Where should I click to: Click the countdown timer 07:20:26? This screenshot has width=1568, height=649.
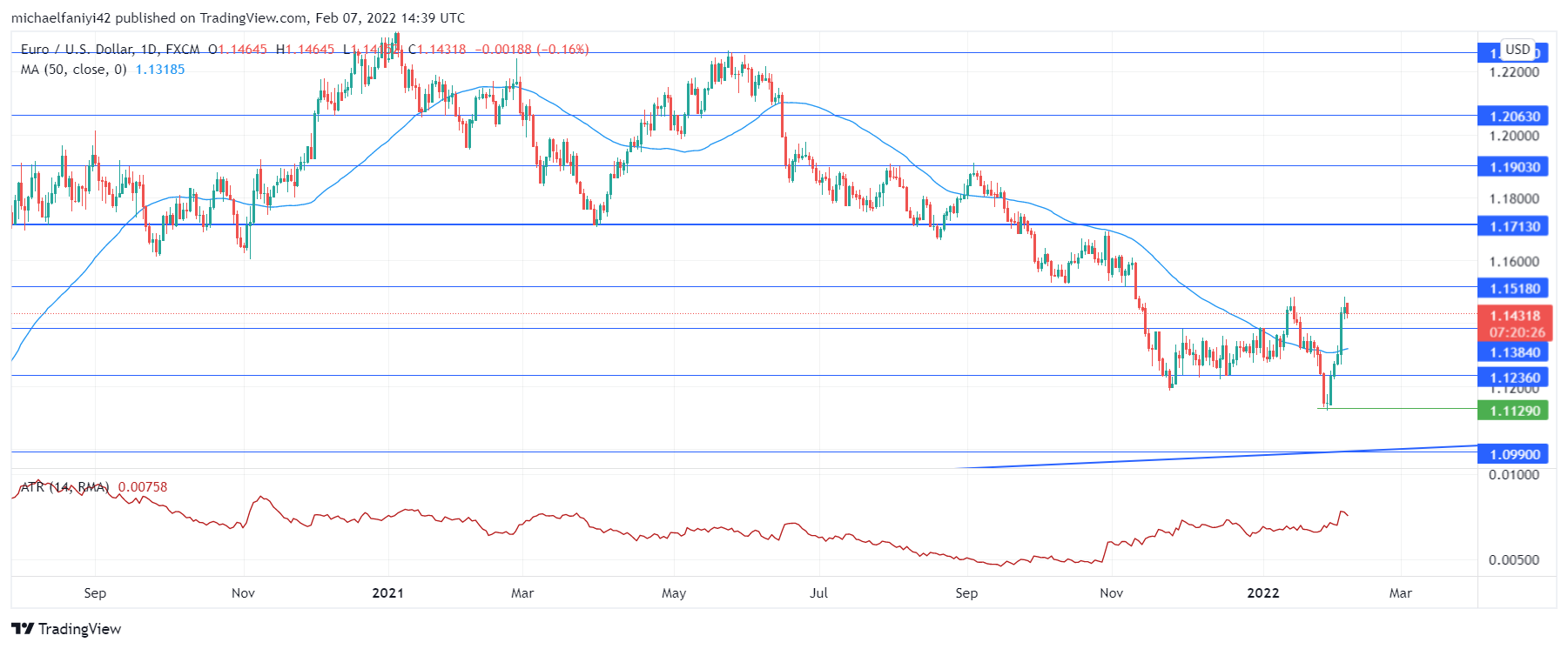pyautogui.click(x=1517, y=332)
